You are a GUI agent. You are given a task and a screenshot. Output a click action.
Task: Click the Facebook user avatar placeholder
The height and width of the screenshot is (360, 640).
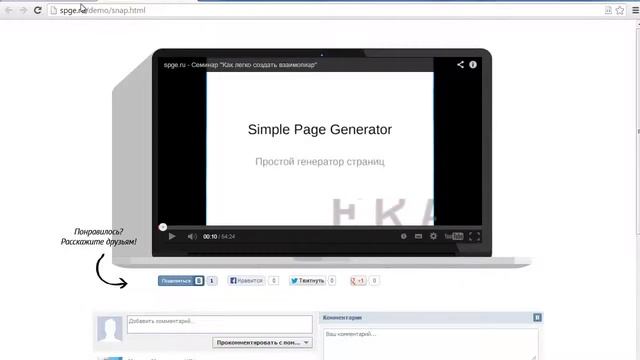(109, 328)
